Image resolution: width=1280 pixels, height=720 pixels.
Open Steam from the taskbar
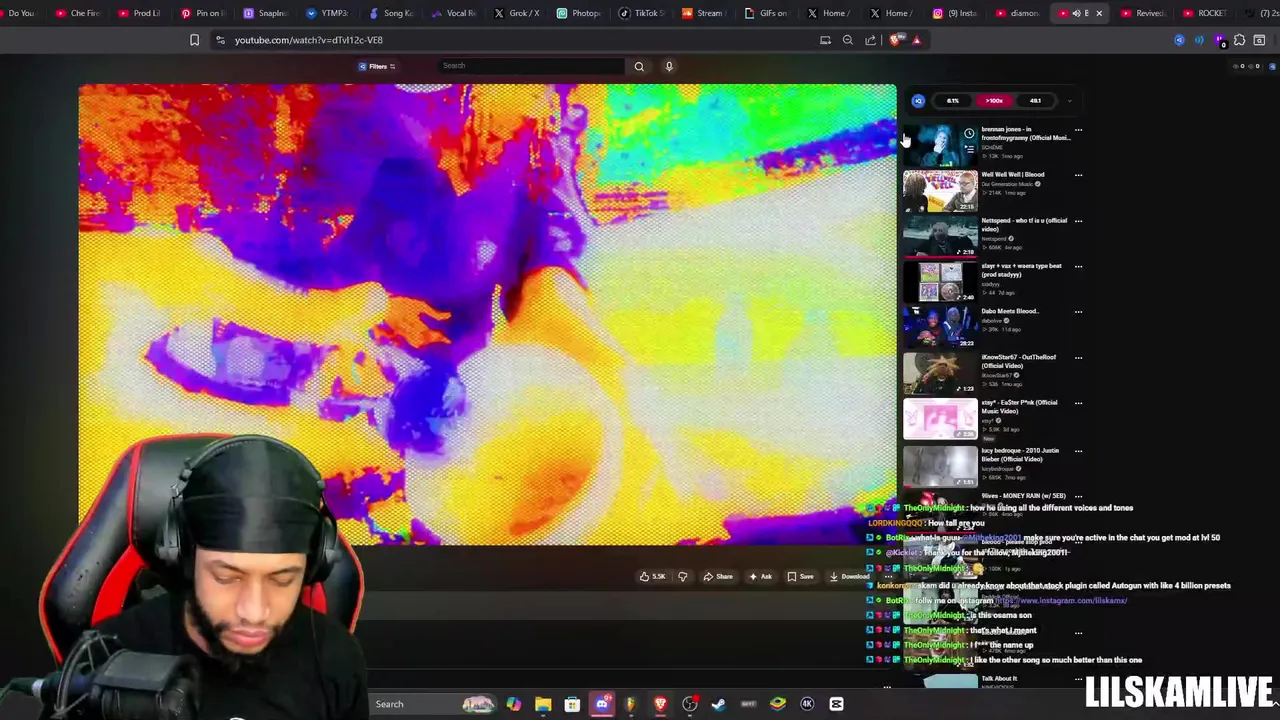(x=718, y=704)
